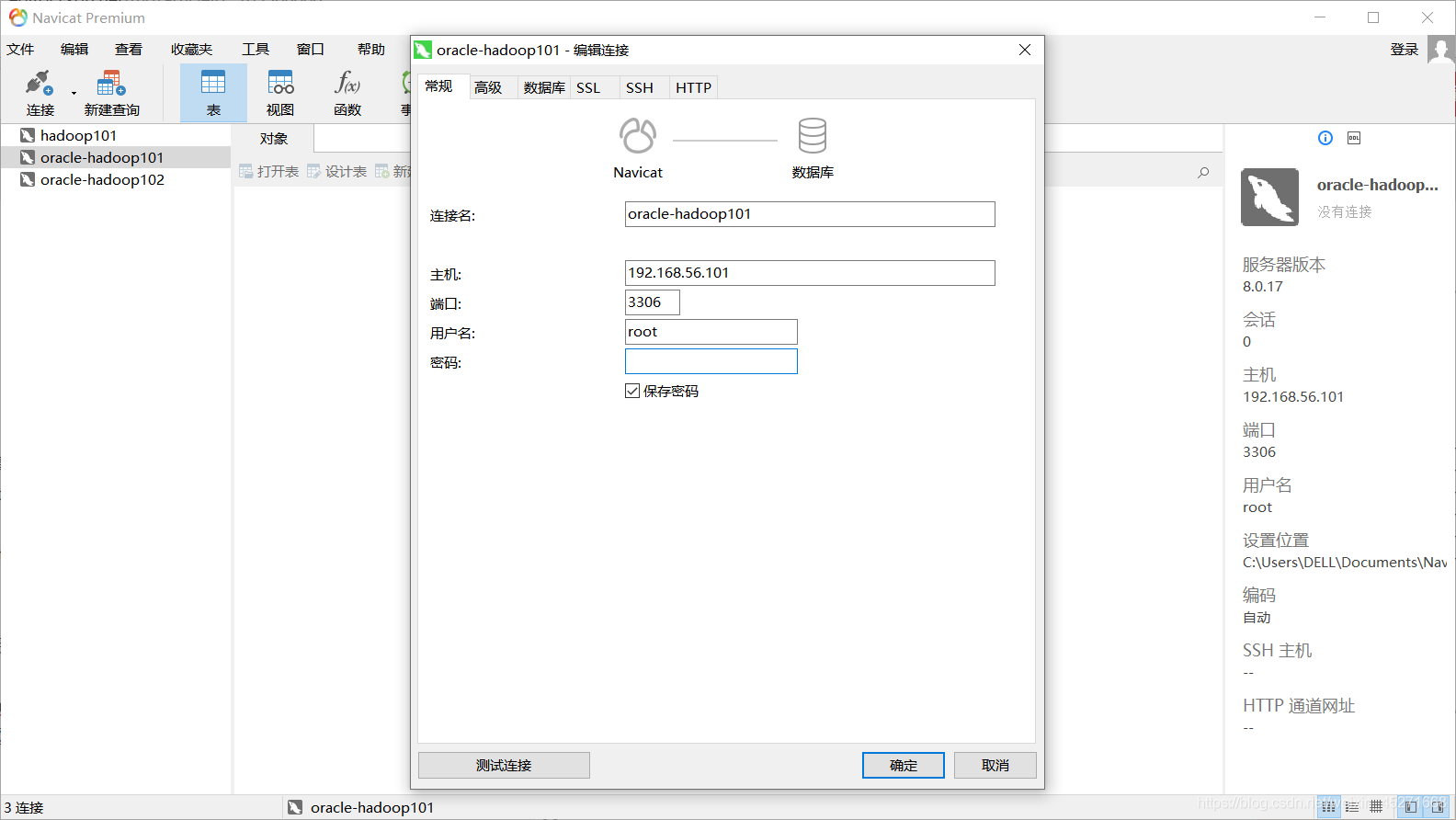The width and height of the screenshot is (1456, 820).
Task: Select the 对象 tab in the main window
Action: 274,138
